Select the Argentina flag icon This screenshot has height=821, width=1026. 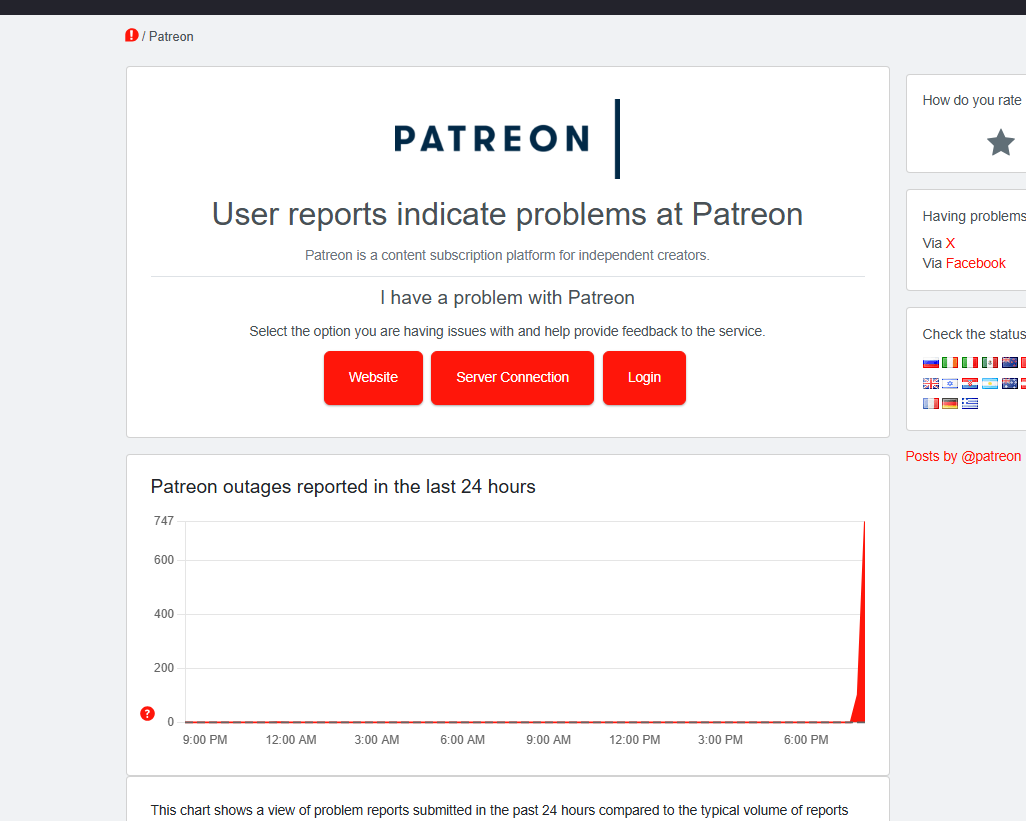[990, 383]
